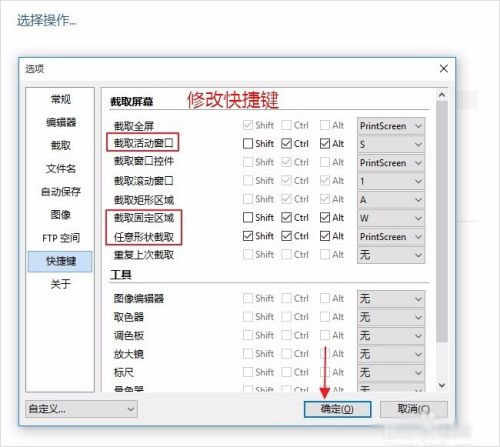Open key dropdown for 截取全屏
The height and width of the screenshot is (447, 500).
[391, 126]
